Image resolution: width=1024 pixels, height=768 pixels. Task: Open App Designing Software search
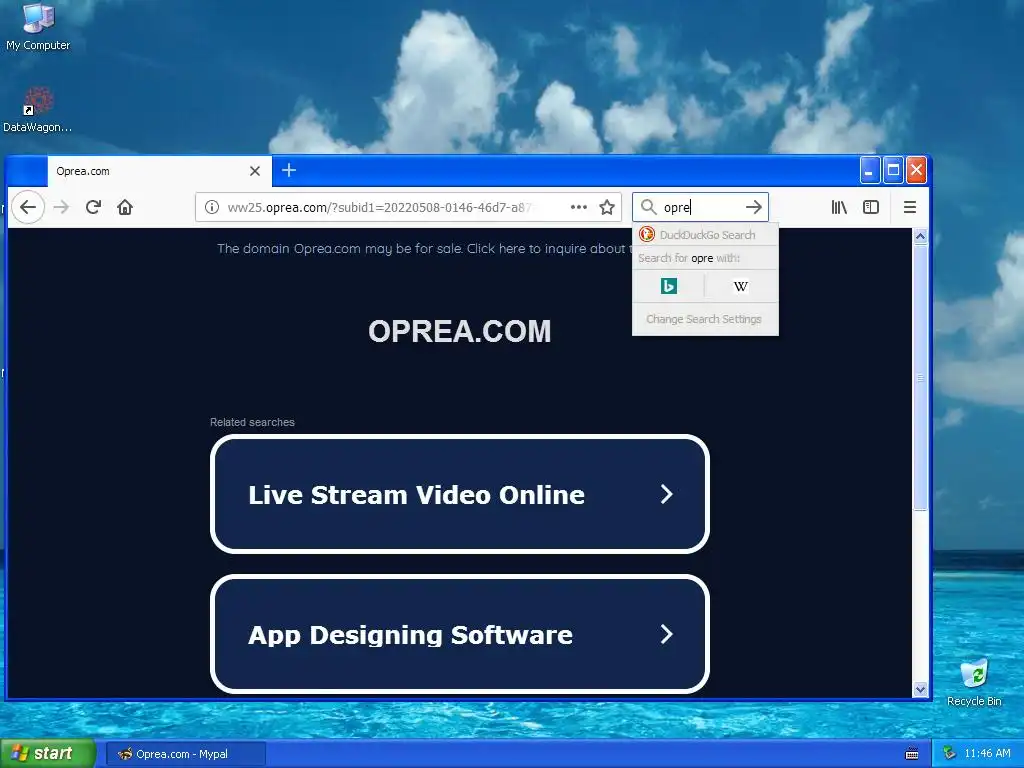(x=460, y=634)
